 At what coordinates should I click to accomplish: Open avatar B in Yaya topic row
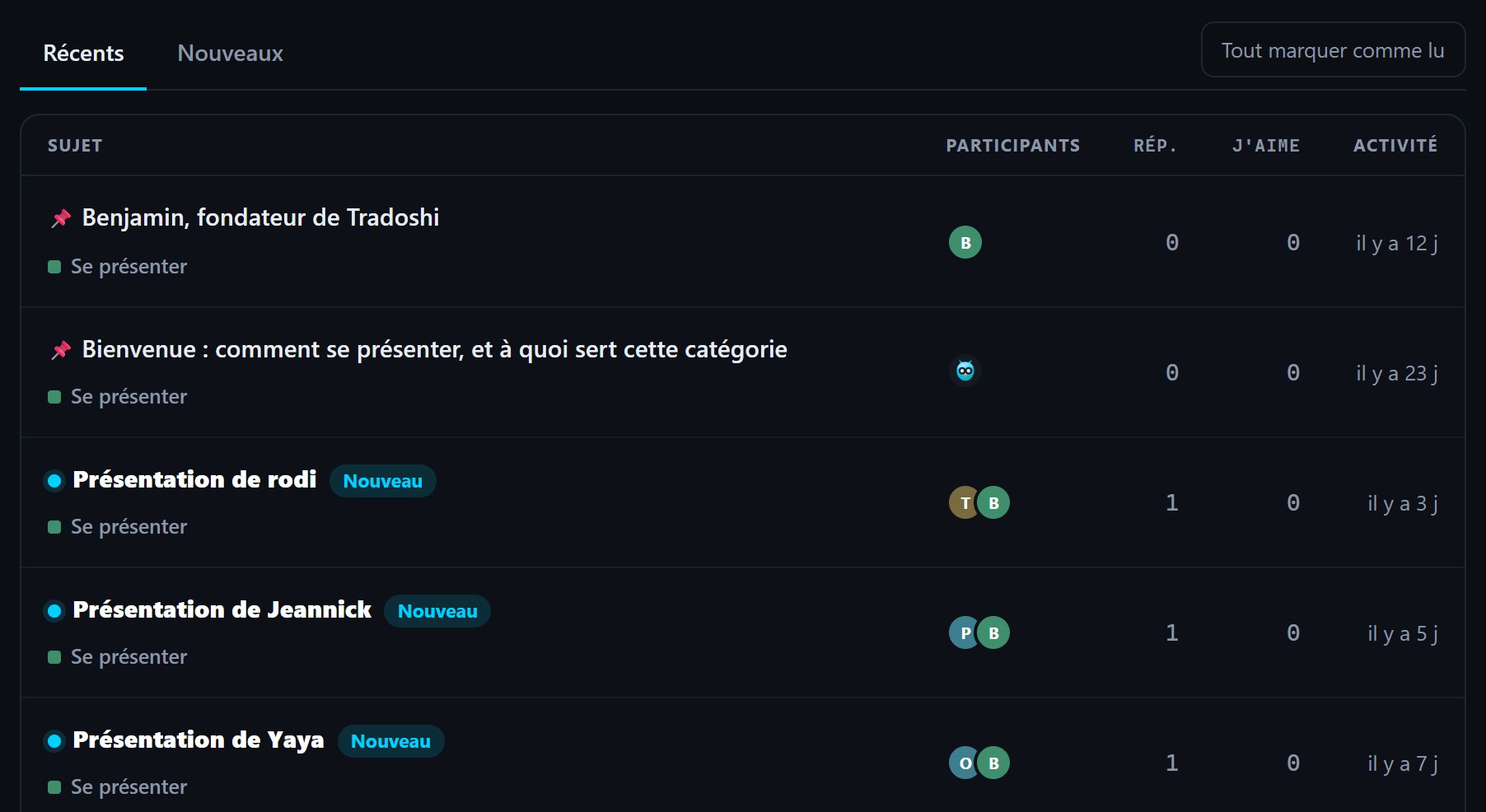pyautogui.click(x=993, y=763)
